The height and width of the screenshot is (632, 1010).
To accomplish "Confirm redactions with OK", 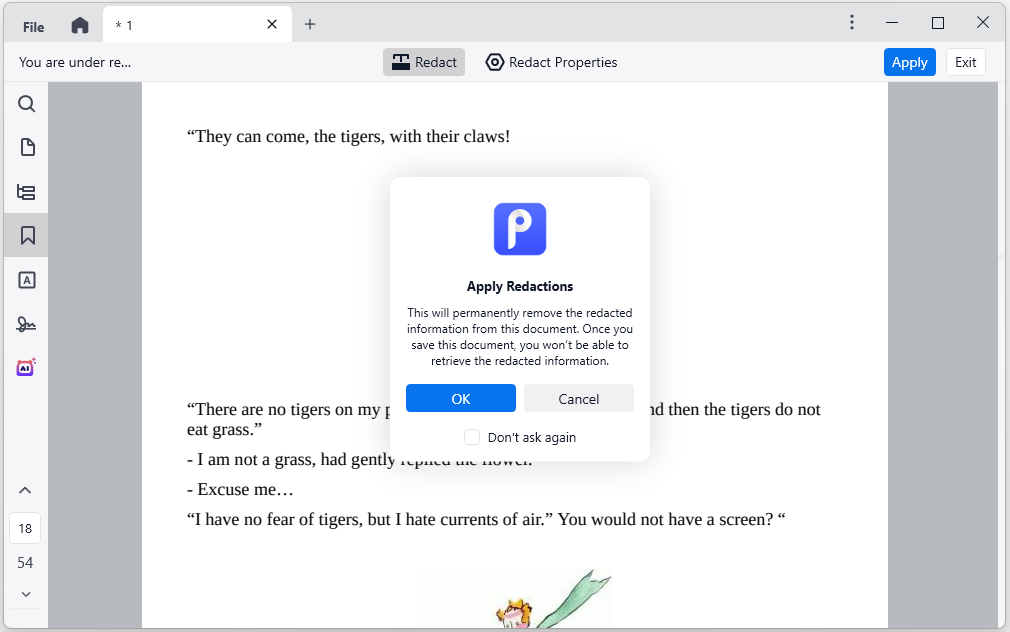I will coord(461,399).
